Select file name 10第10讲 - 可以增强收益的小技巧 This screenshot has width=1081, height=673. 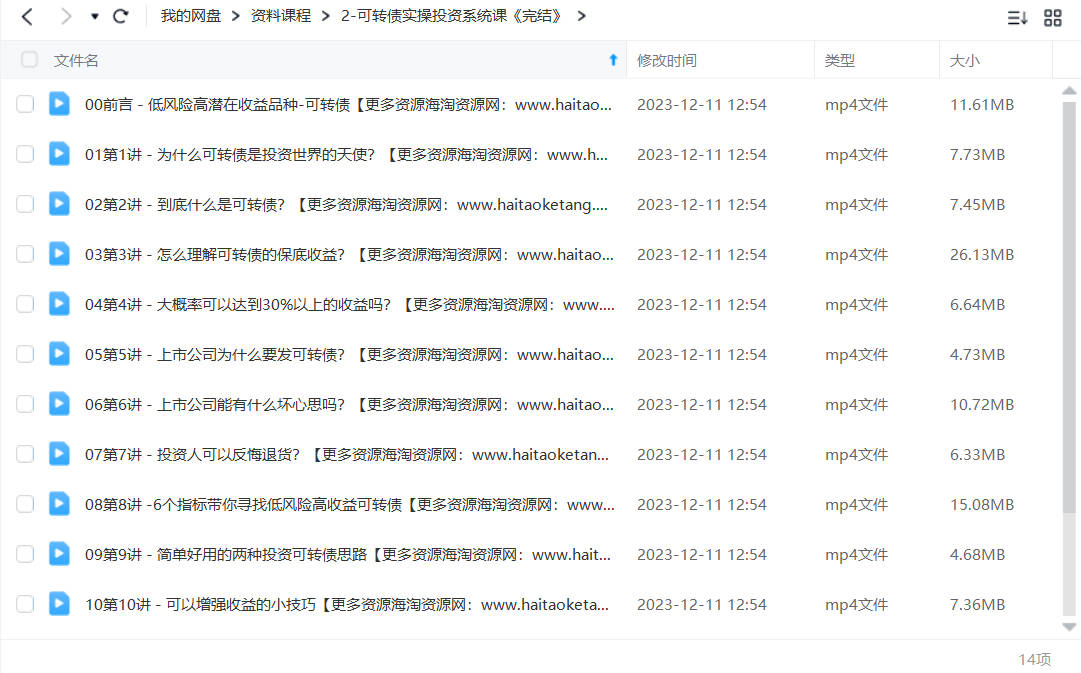click(347, 605)
